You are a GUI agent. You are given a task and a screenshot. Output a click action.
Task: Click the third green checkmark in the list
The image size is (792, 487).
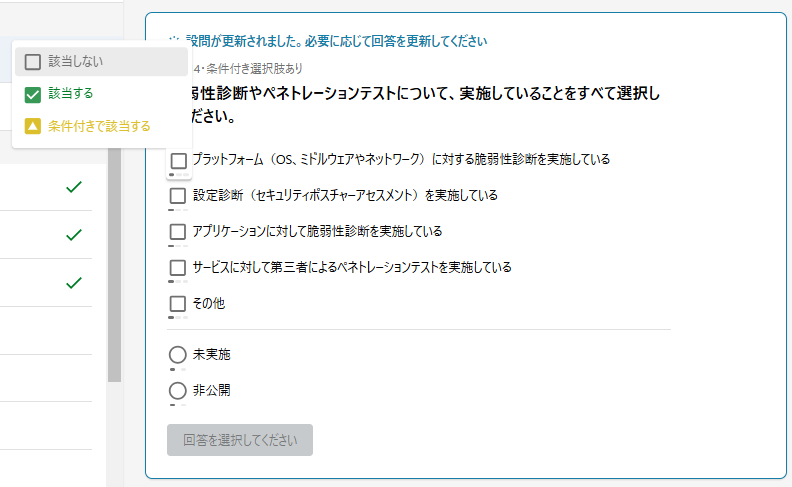(74, 283)
